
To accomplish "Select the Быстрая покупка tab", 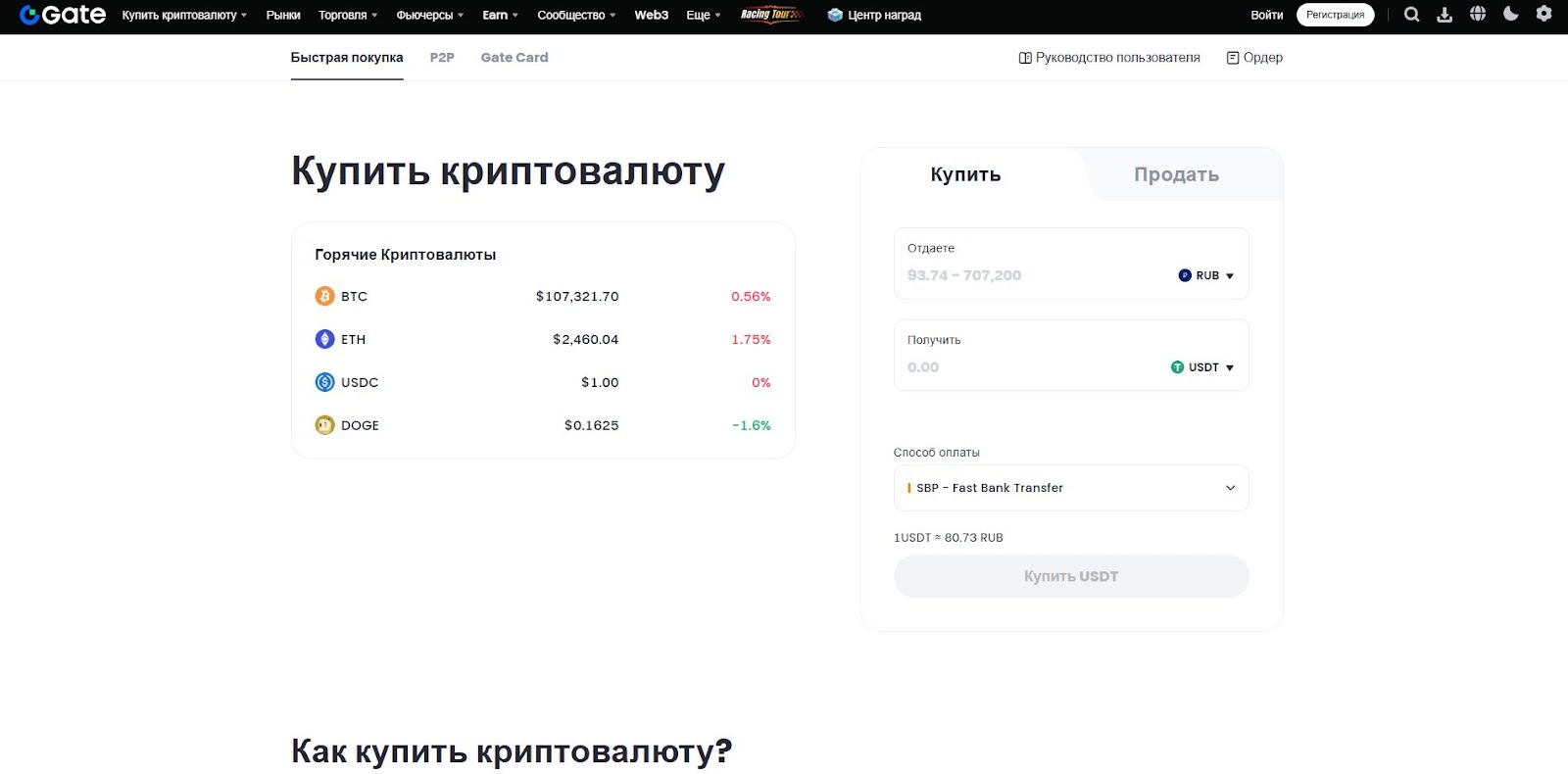I will click(347, 58).
